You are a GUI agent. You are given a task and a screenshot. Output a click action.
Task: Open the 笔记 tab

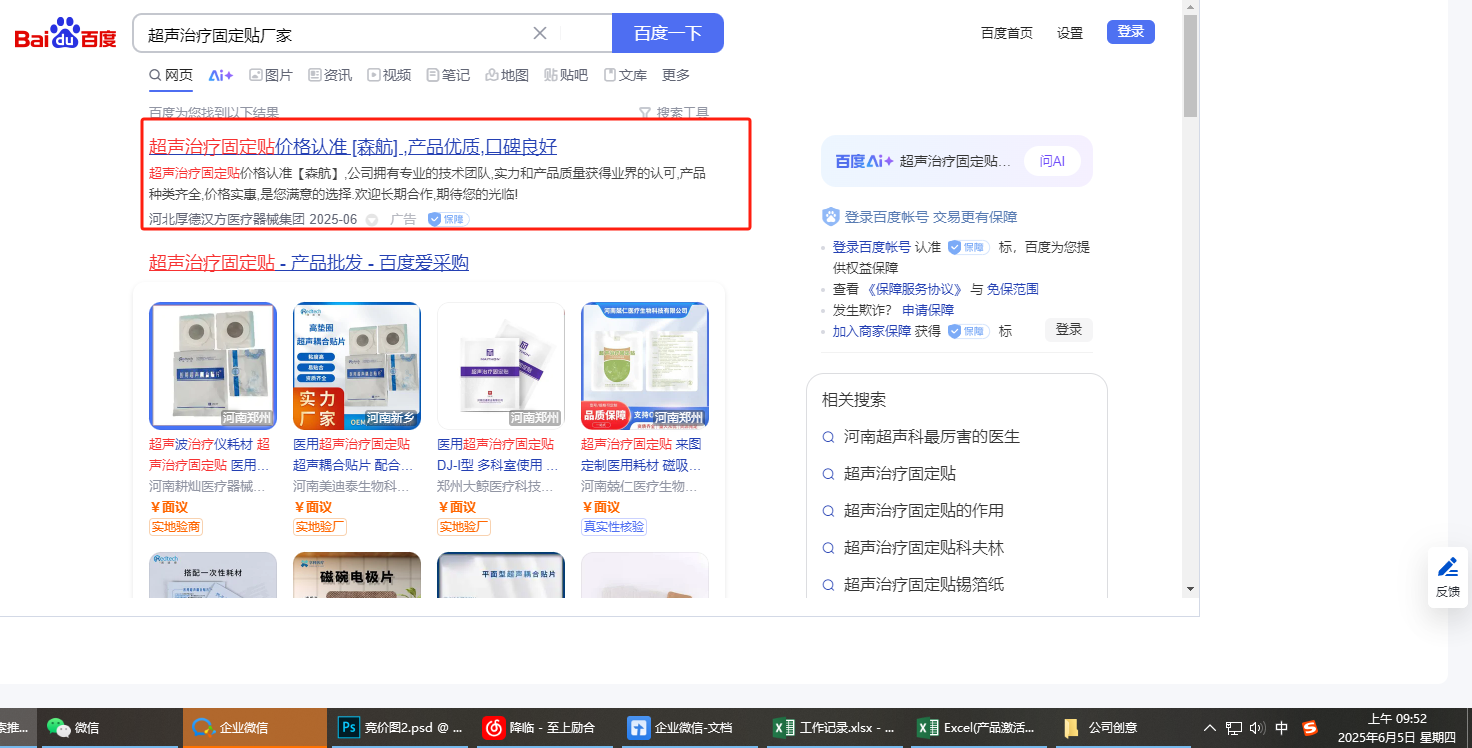coord(448,75)
